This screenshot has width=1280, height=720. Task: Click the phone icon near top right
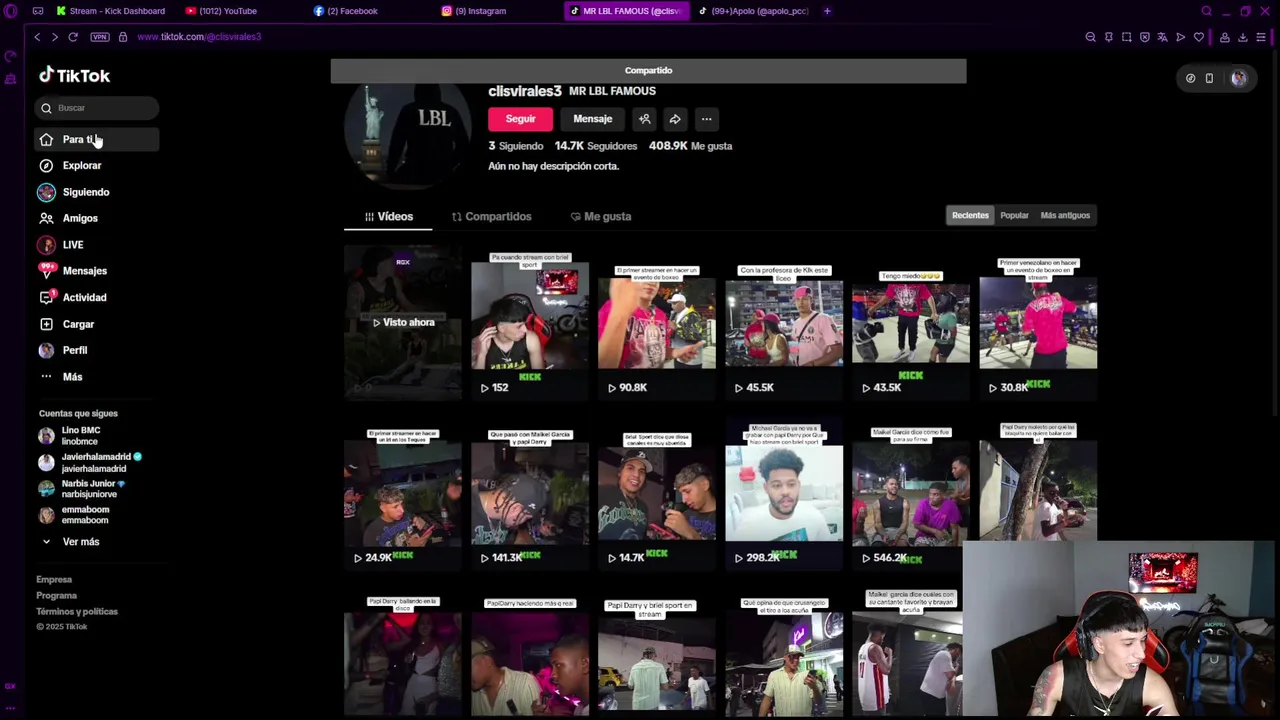point(1209,78)
